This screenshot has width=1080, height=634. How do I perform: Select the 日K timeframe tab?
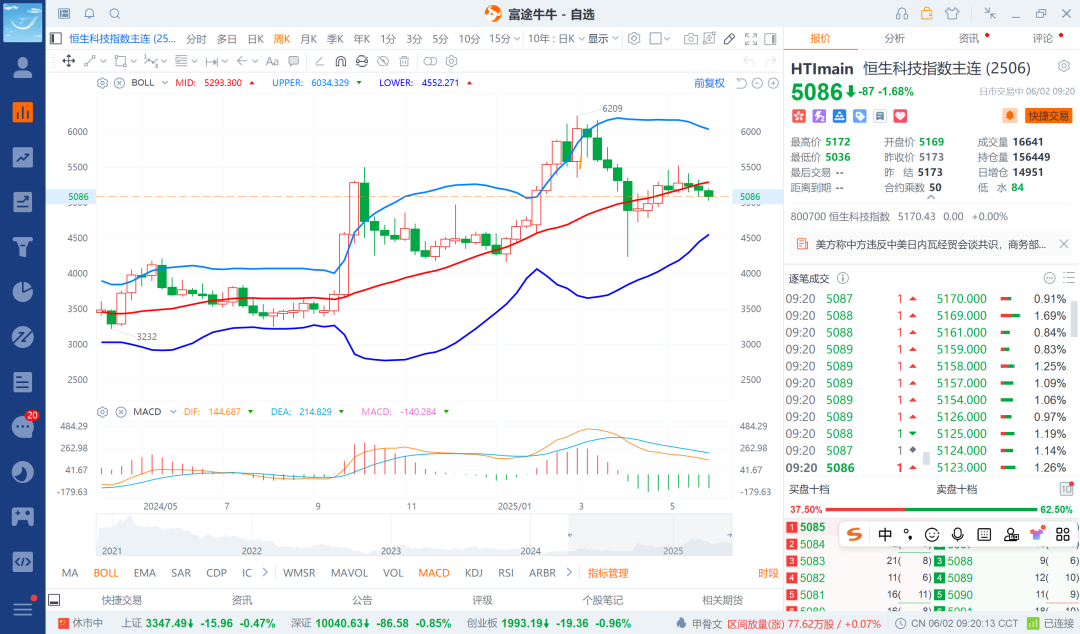click(256, 39)
